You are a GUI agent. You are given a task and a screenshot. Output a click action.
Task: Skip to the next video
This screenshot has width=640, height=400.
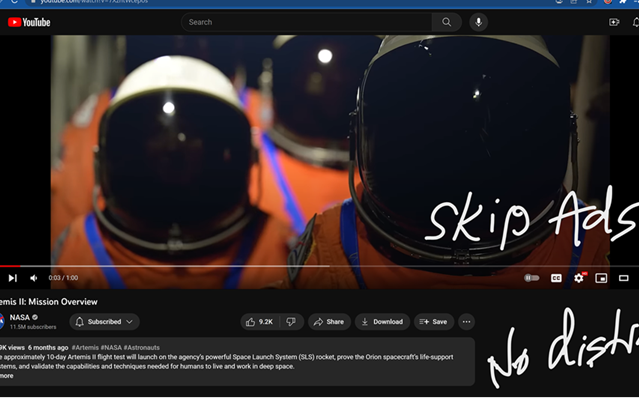[x=13, y=278]
